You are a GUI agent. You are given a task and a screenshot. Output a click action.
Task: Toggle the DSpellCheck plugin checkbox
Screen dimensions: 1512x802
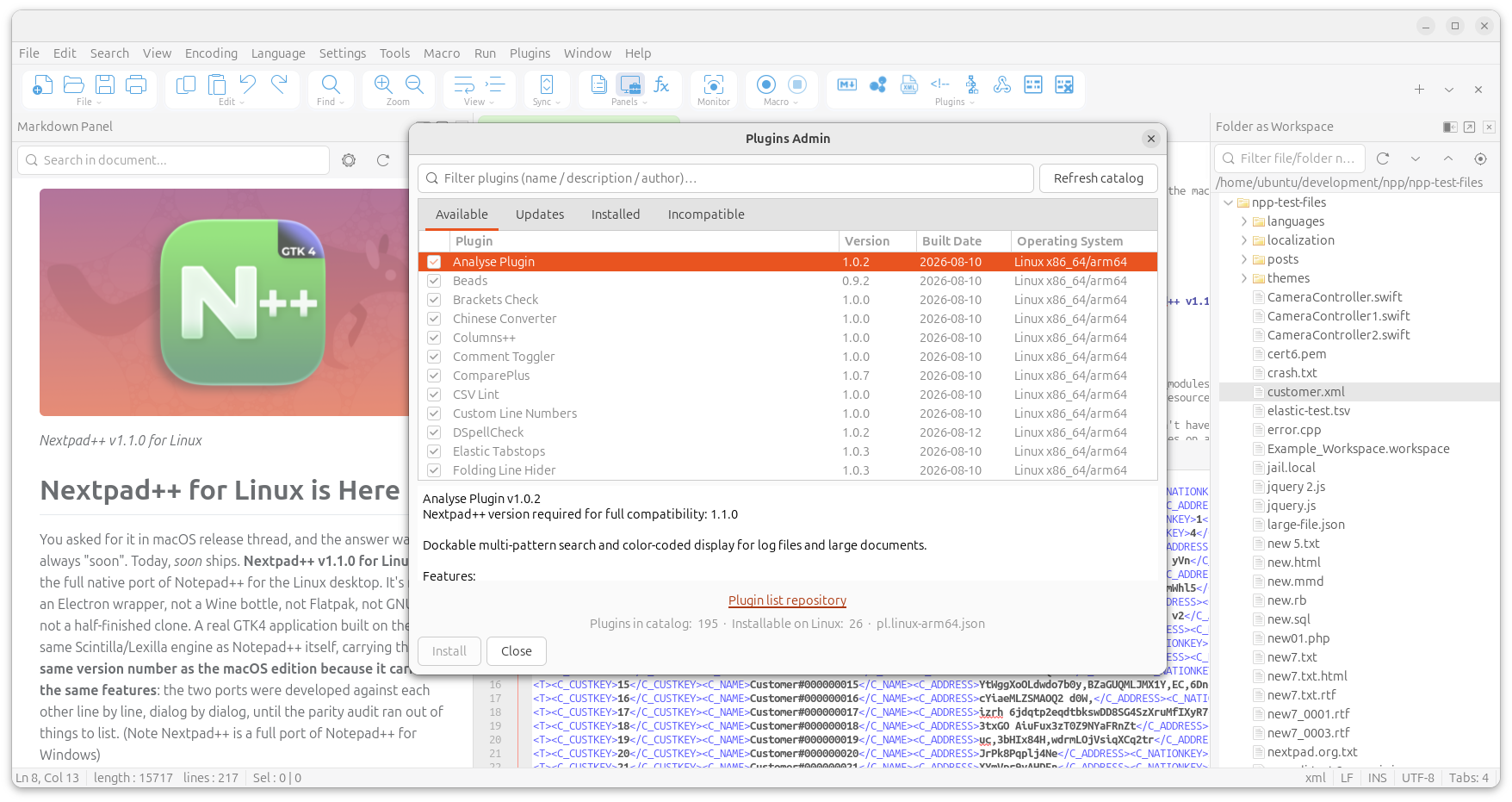[434, 432]
